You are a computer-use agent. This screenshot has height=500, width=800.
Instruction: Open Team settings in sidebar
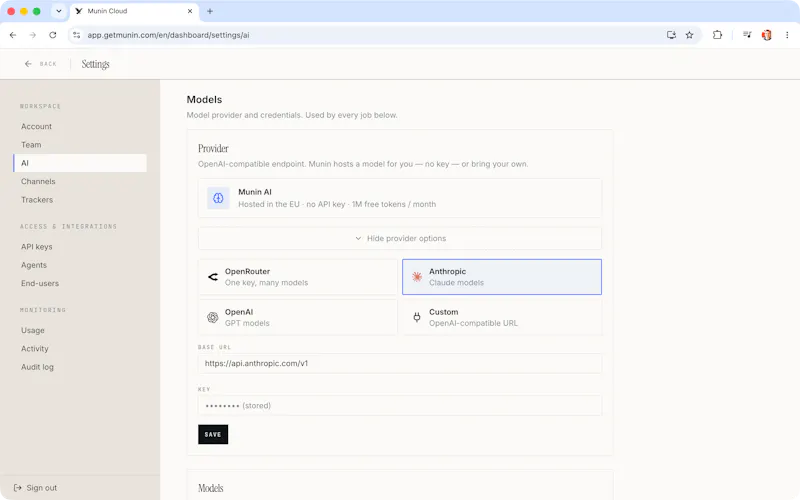31,145
